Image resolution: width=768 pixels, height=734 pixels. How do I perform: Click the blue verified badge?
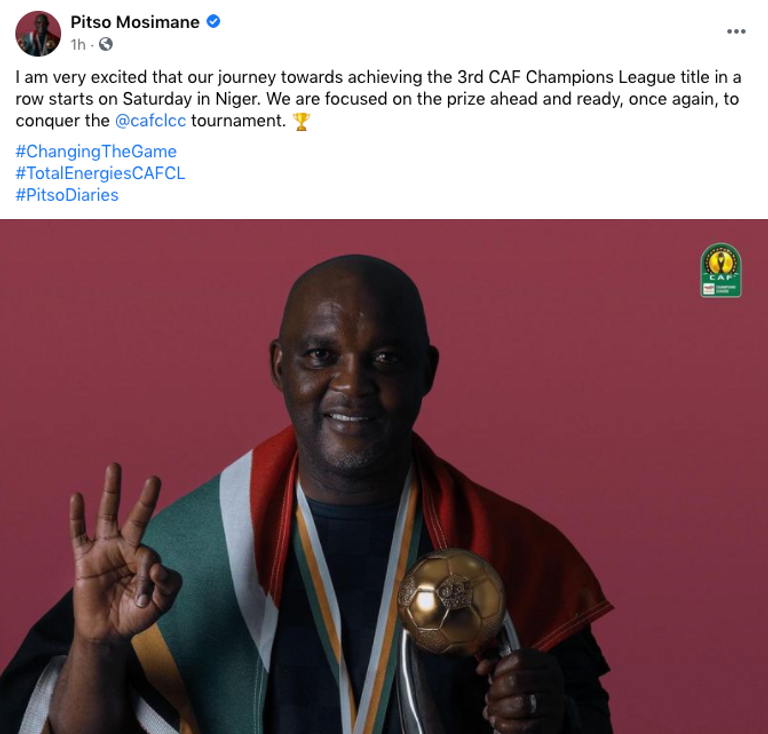click(214, 22)
